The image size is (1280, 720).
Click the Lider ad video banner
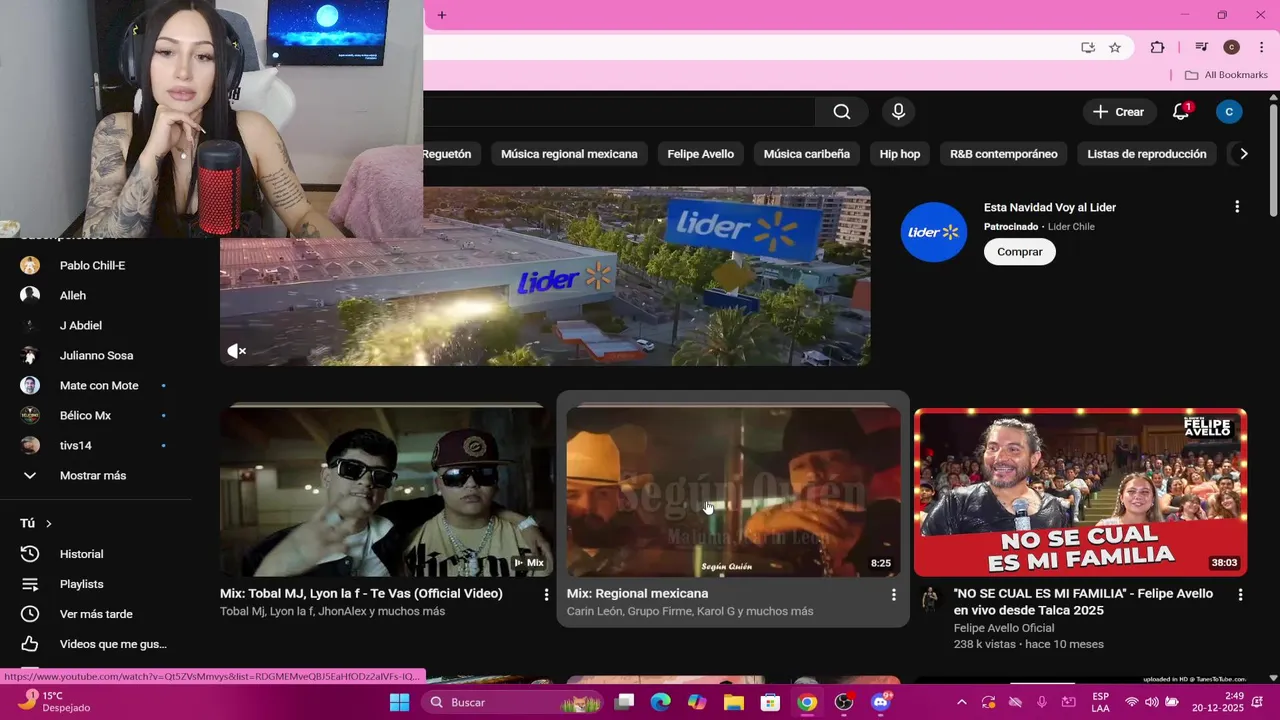point(545,276)
